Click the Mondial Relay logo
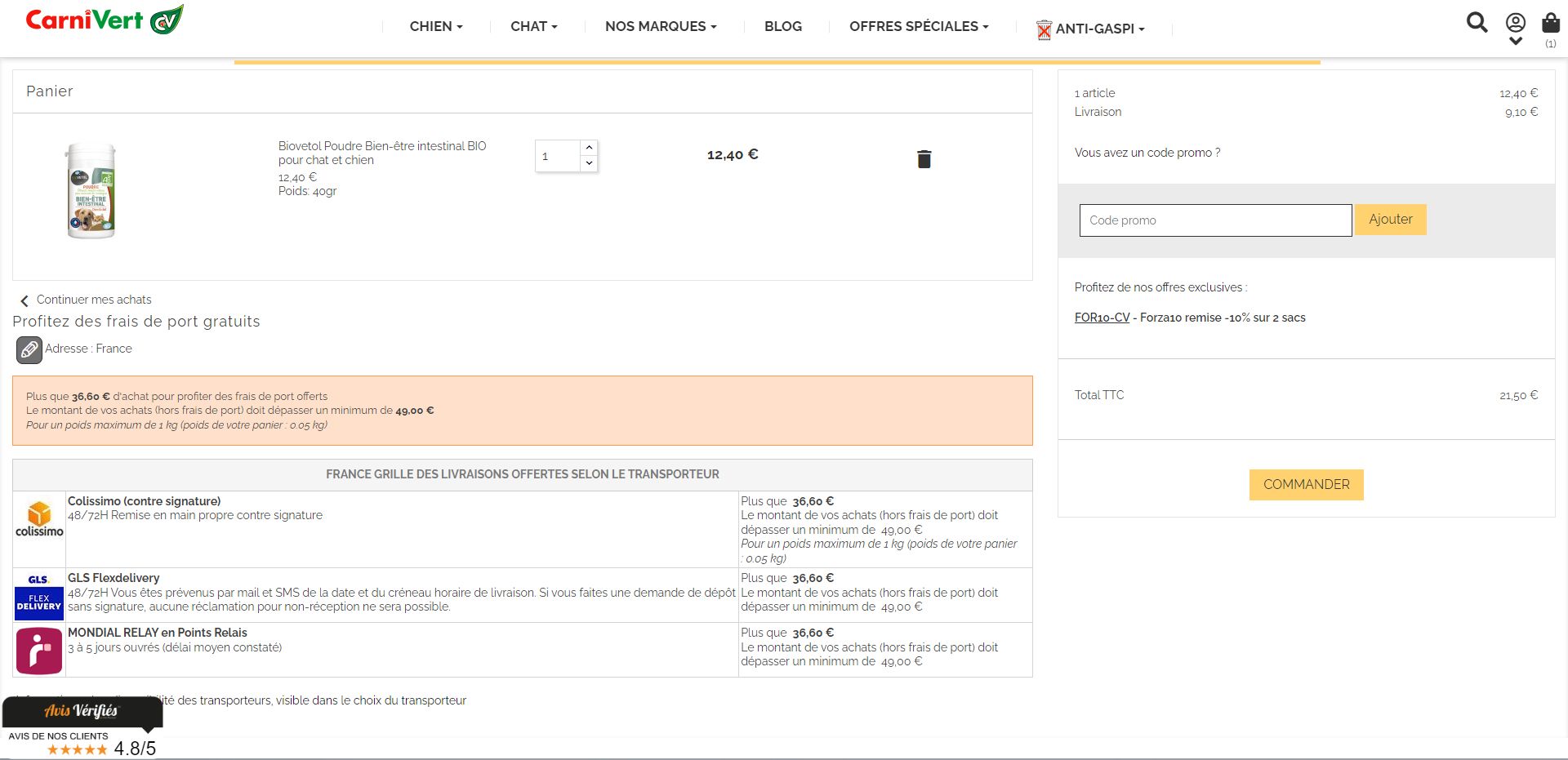1568x760 pixels. click(x=39, y=651)
